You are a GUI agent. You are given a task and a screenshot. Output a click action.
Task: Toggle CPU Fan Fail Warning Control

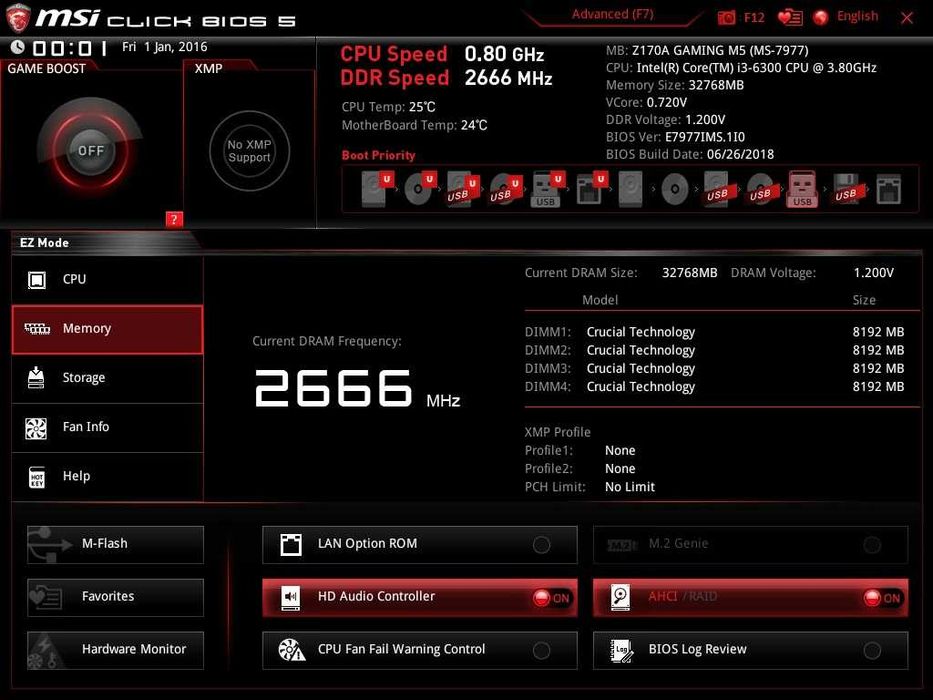419,650
